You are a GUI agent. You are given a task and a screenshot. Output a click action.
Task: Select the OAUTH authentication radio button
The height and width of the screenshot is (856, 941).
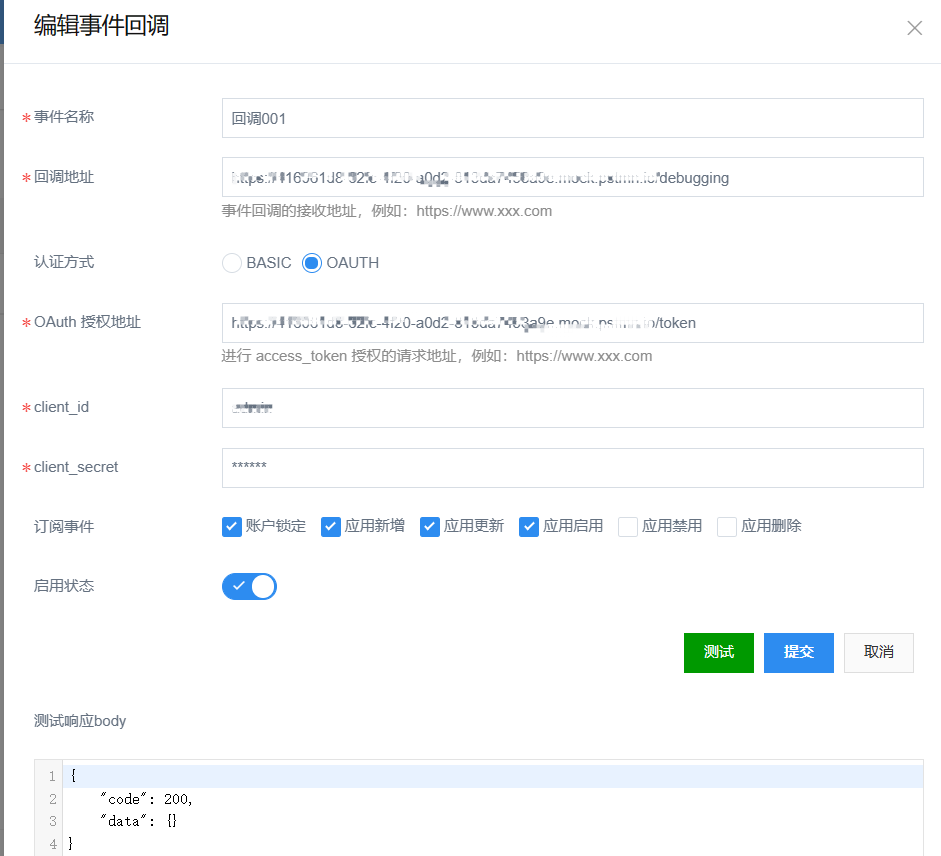pos(312,263)
